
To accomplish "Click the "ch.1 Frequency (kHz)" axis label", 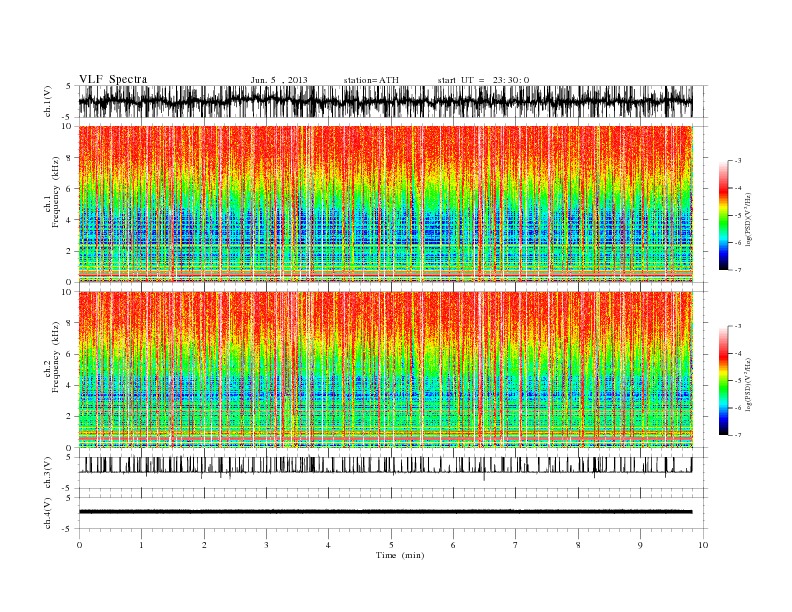I will pyautogui.click(x=52, y=192).
